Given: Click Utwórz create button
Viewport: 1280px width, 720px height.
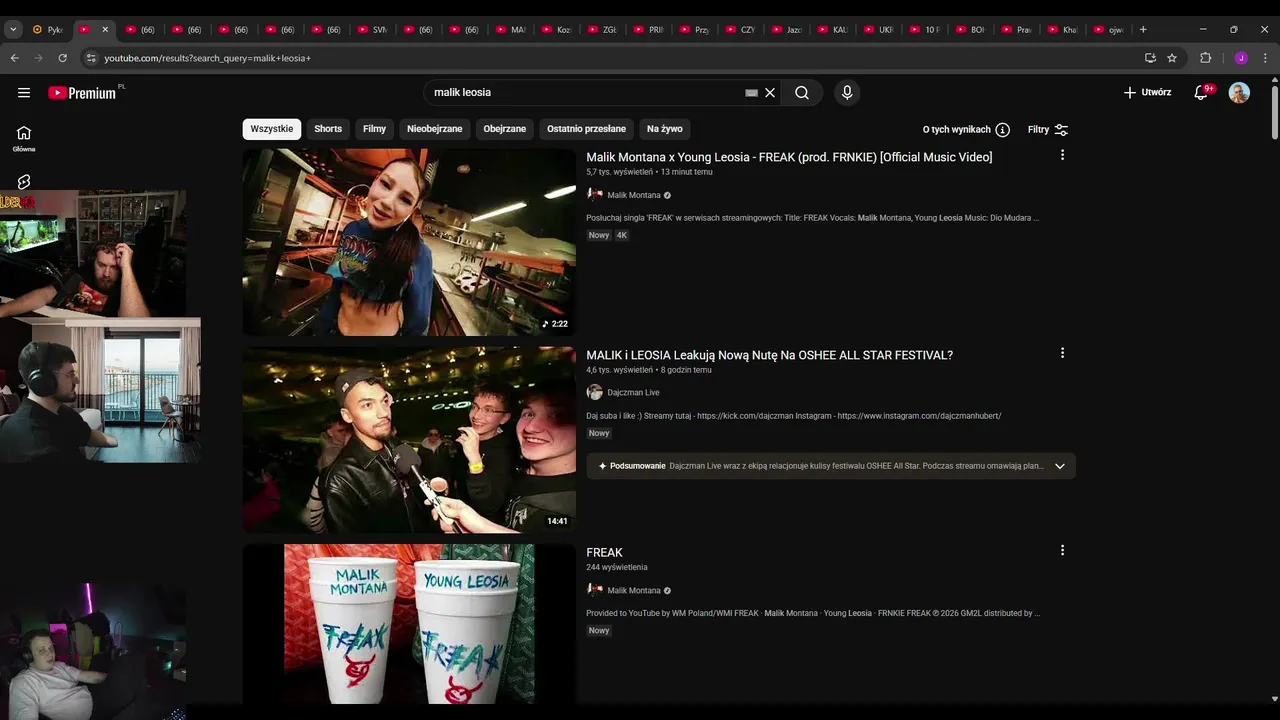Looking at the screenshot, I should 1147,92.
